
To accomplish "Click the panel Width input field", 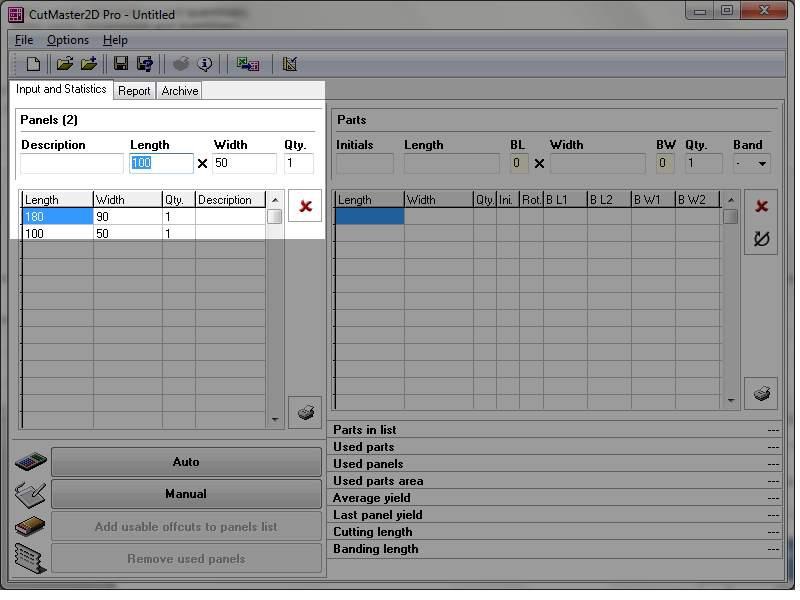I will click(x=244, y=163).
